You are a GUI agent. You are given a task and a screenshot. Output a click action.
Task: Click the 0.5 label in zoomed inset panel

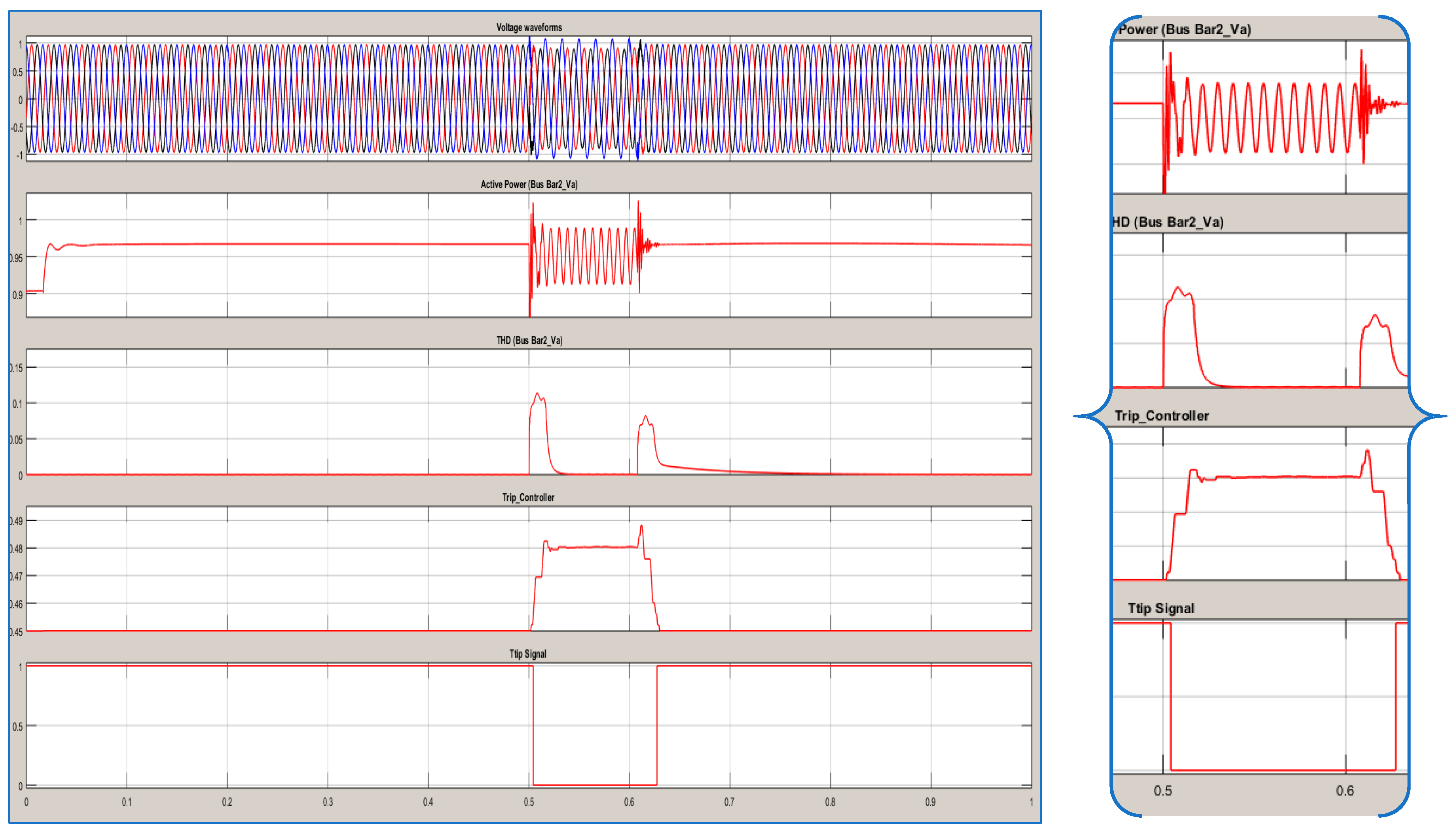(x=1162, y=791)
